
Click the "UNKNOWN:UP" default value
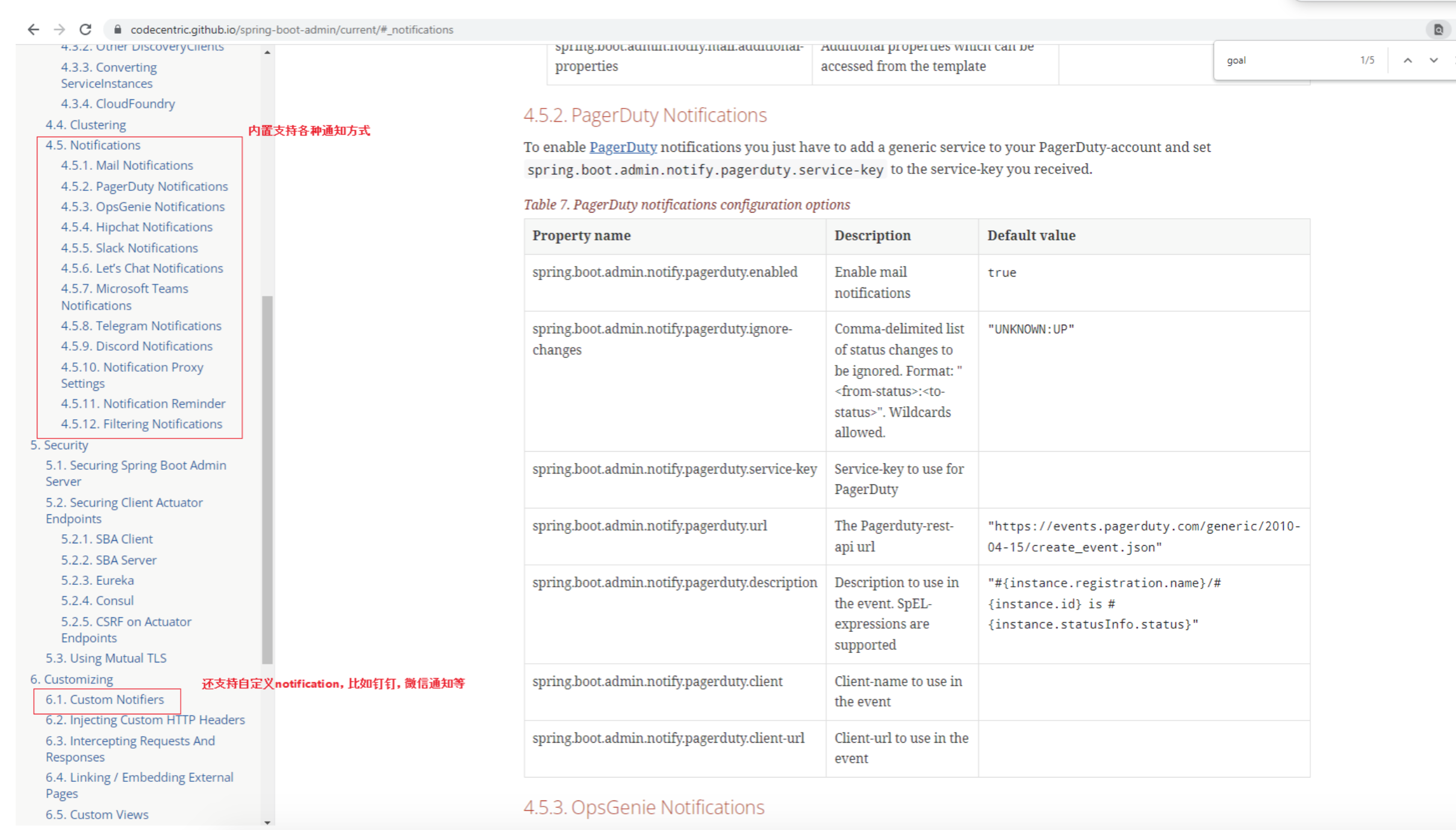[1030, 329]
